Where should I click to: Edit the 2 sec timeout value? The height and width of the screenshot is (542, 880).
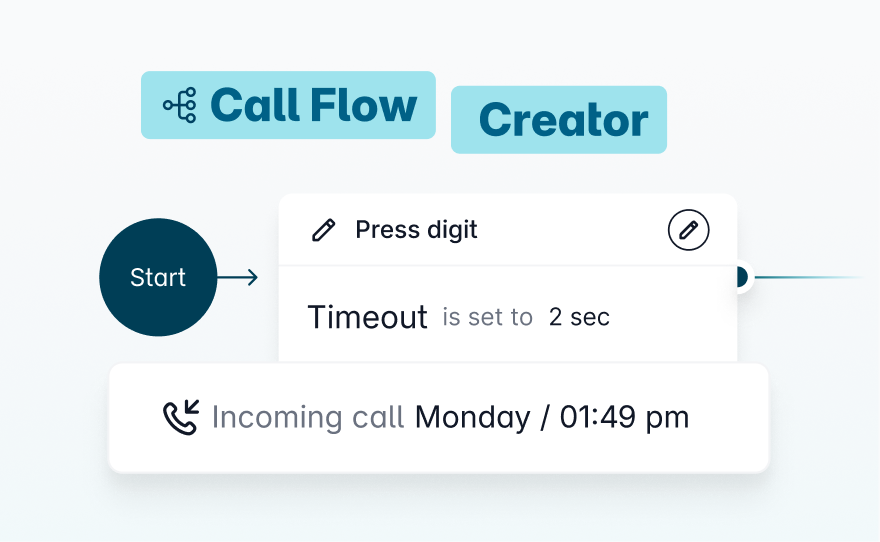pos(578,317)
